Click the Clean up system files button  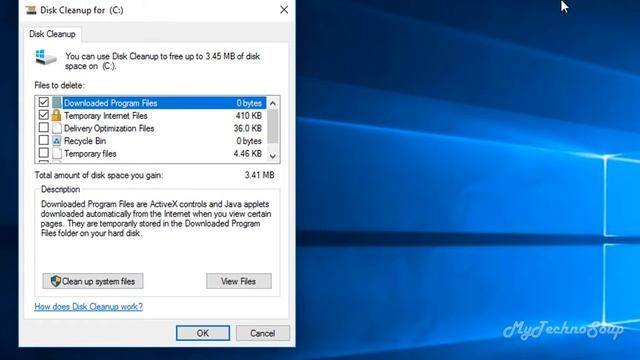[x=93, y=281]
